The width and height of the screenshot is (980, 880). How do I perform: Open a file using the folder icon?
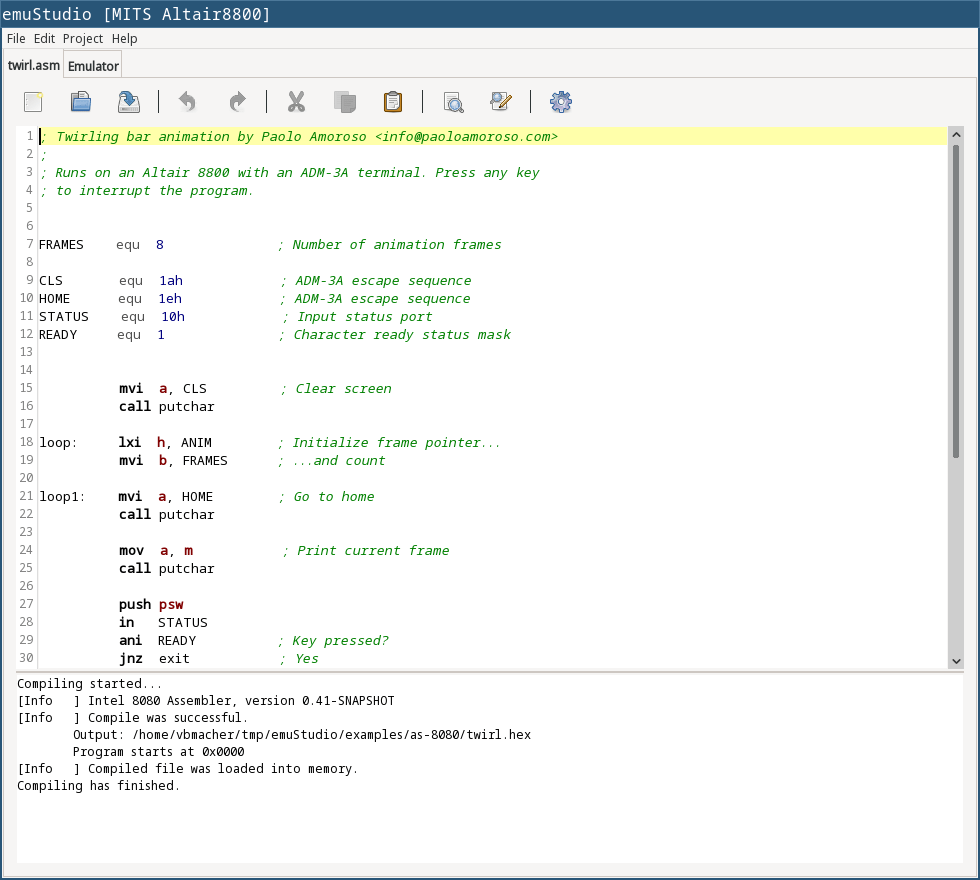pyautogui.click(x=81, y=102)
